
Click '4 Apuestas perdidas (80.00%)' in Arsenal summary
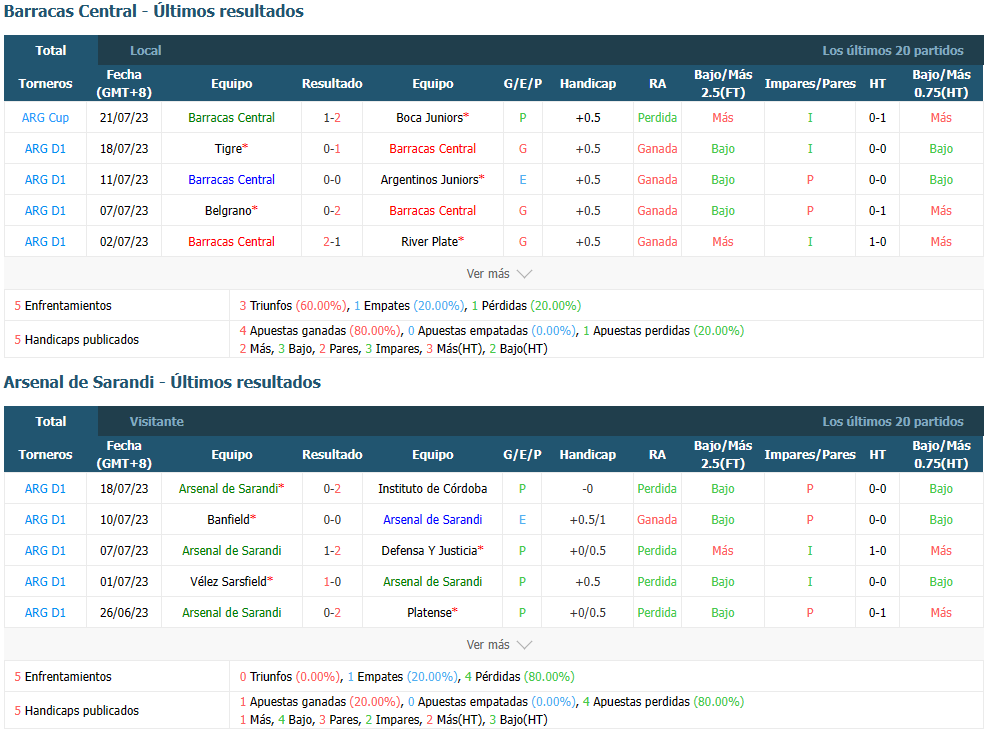(x=664, y=702)
